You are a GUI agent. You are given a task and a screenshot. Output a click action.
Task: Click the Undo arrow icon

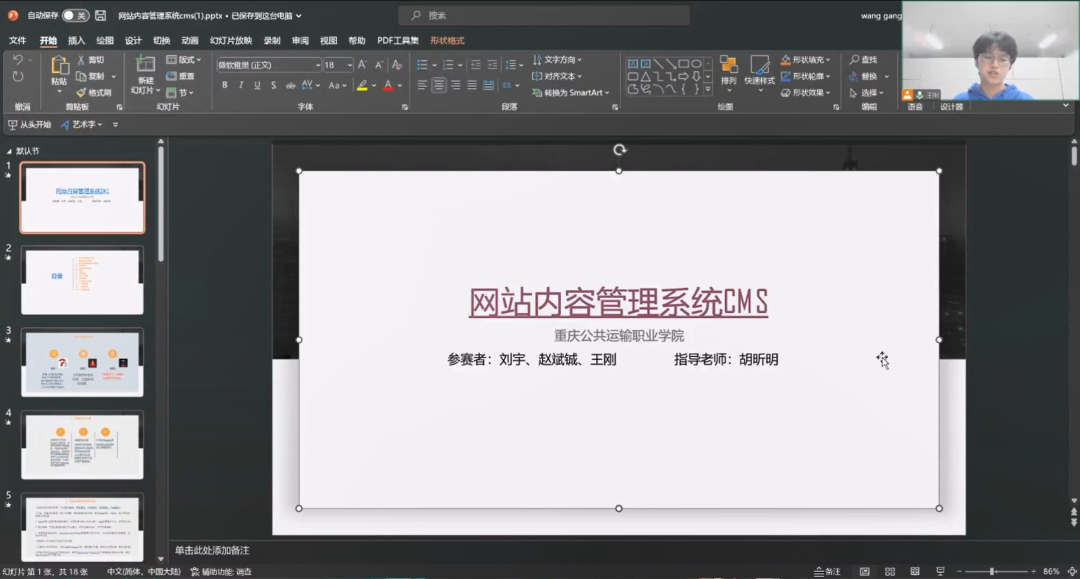pyautogui.click(x=18, y=61)
